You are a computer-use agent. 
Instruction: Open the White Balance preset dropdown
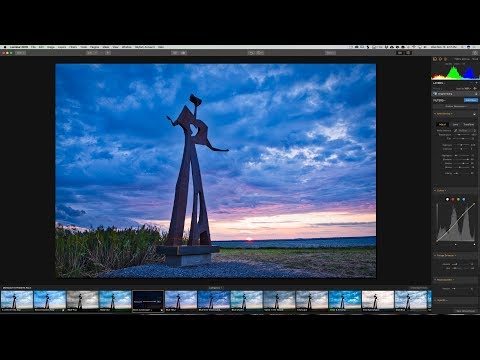tap(467, 130)
